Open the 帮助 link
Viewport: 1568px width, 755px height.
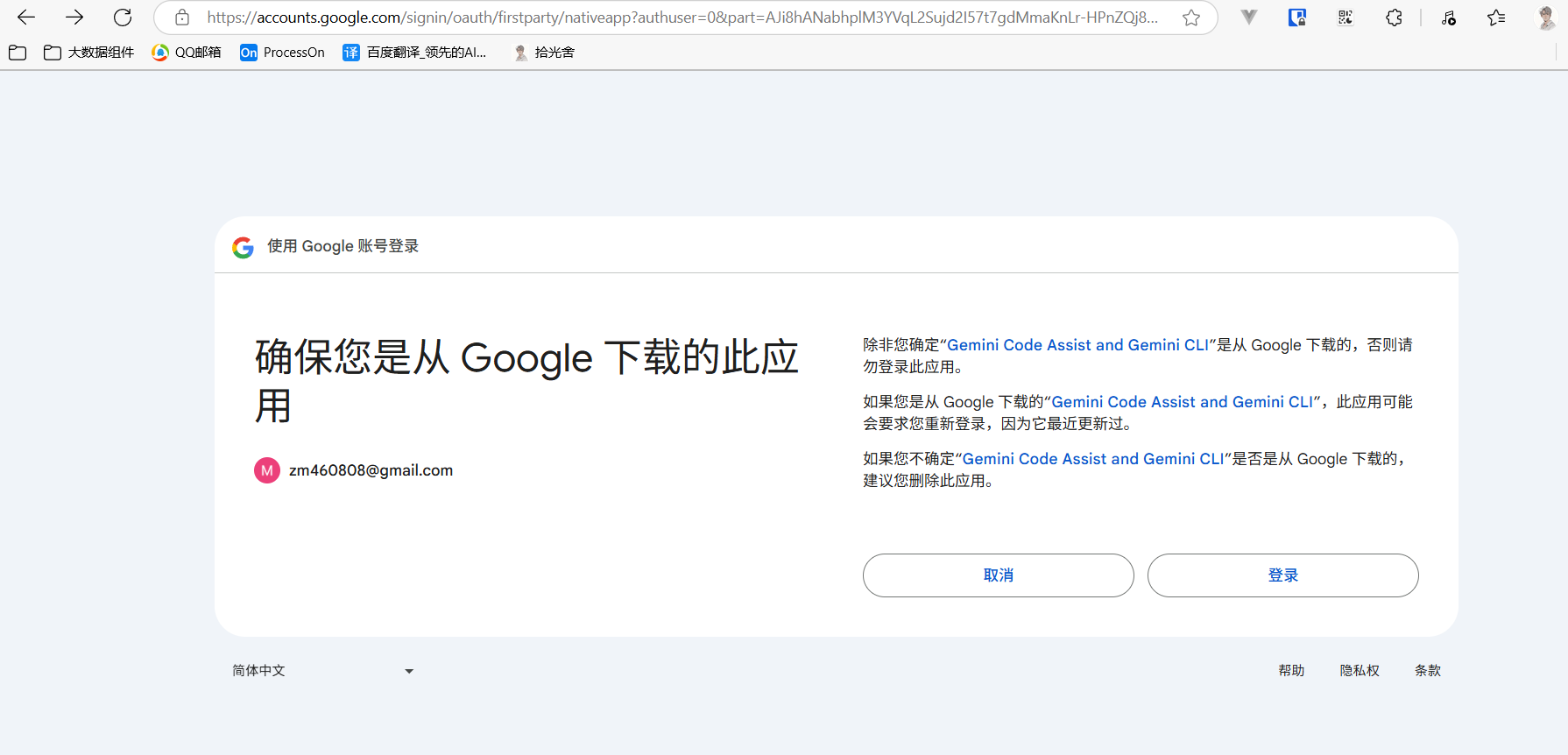click(1291, 671)
